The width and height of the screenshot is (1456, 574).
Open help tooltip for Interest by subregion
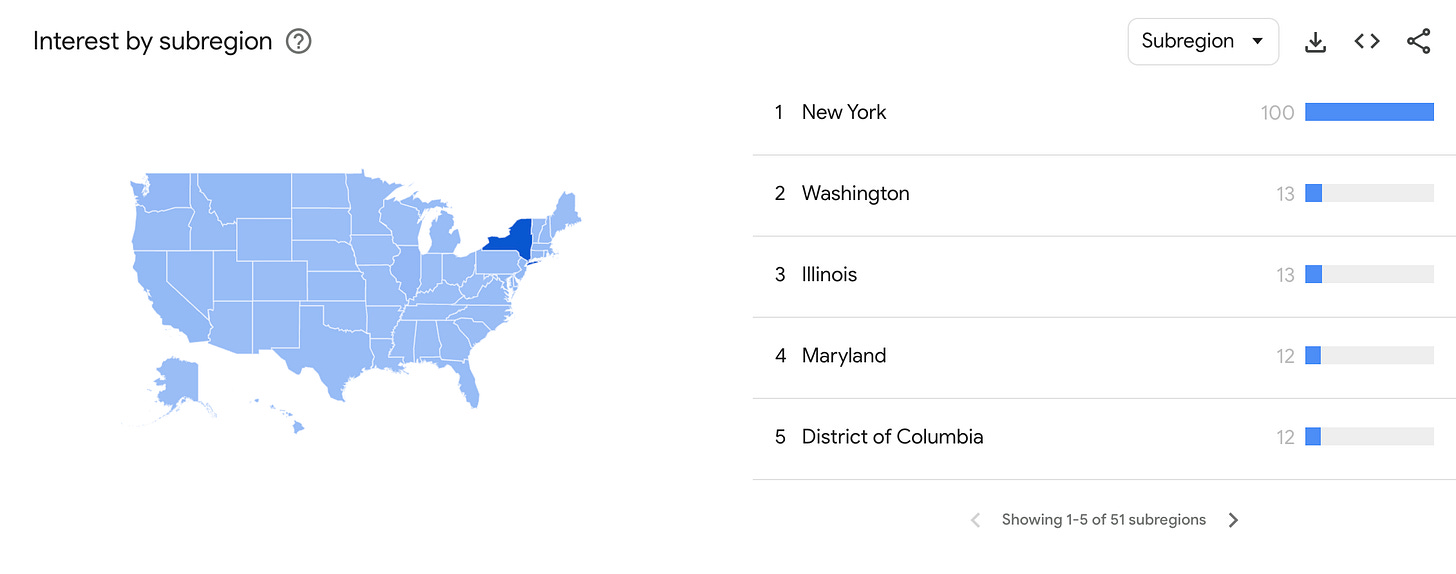click(x=298, y=42)
